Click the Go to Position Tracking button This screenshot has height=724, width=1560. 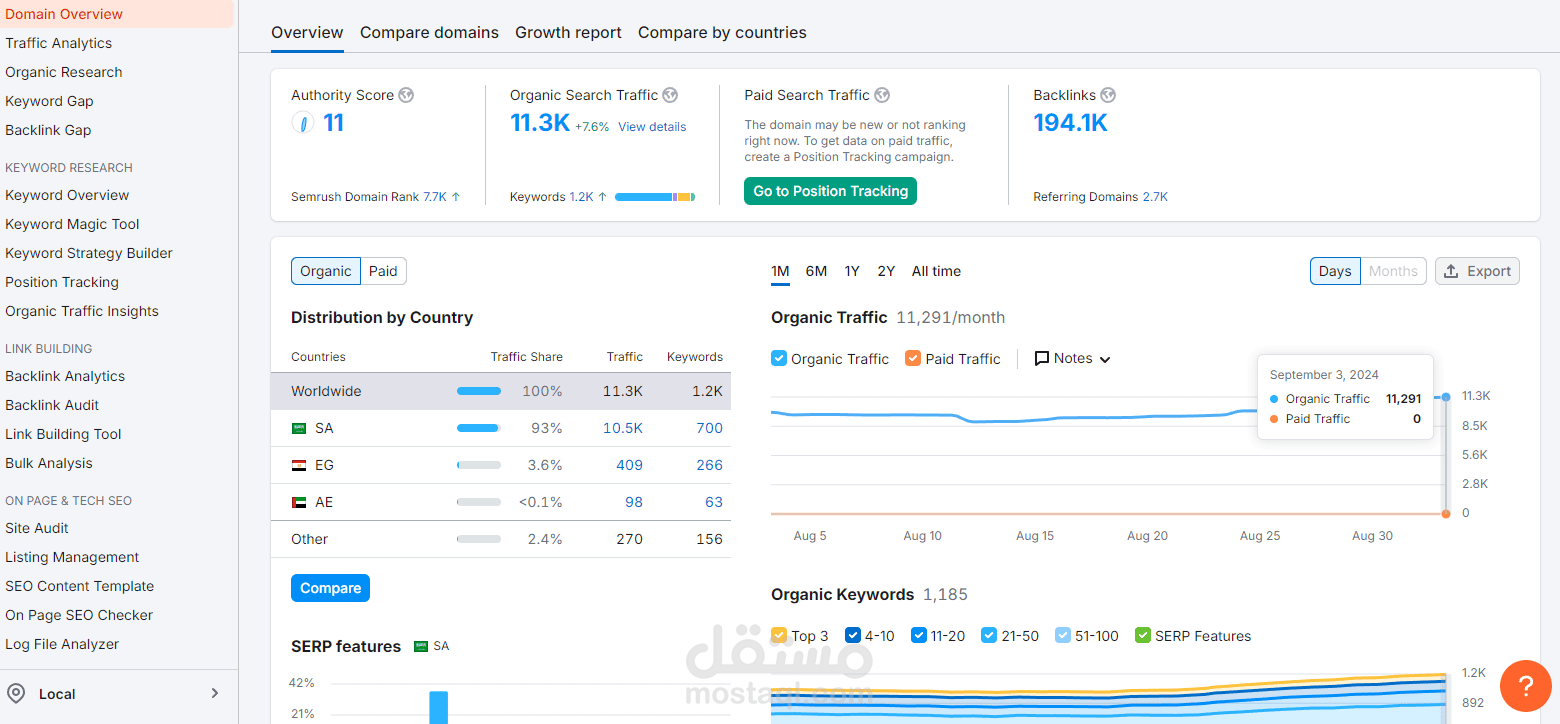pos(830,191)
